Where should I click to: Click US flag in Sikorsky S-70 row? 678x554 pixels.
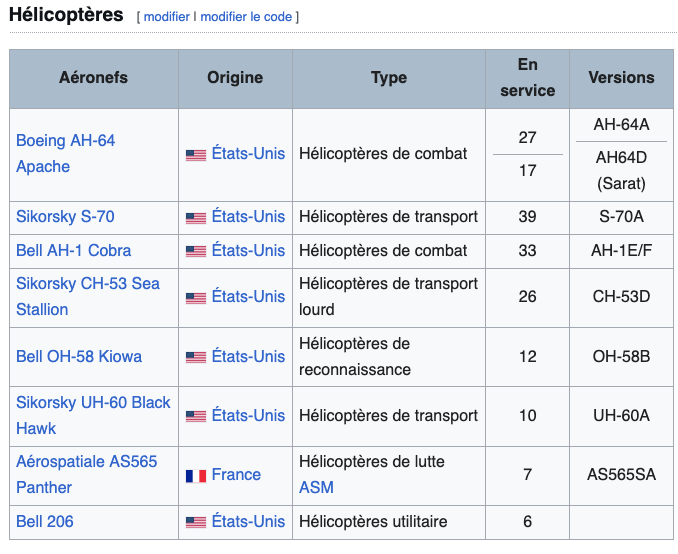[196, 218]
